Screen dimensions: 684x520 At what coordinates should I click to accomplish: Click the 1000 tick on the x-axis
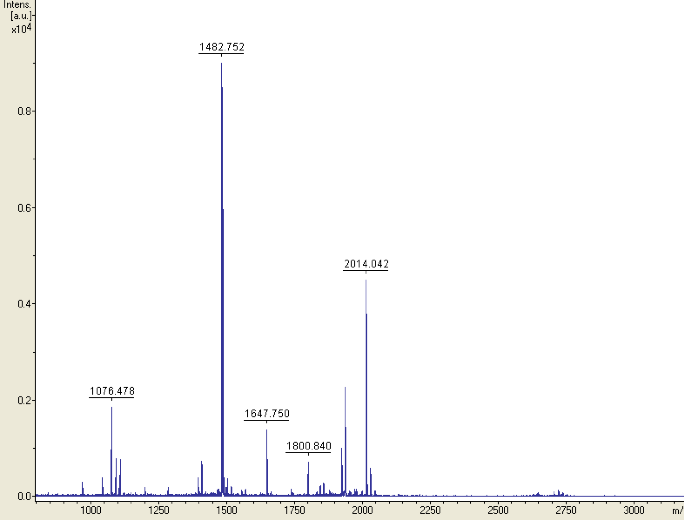click(x=90, y=510)
